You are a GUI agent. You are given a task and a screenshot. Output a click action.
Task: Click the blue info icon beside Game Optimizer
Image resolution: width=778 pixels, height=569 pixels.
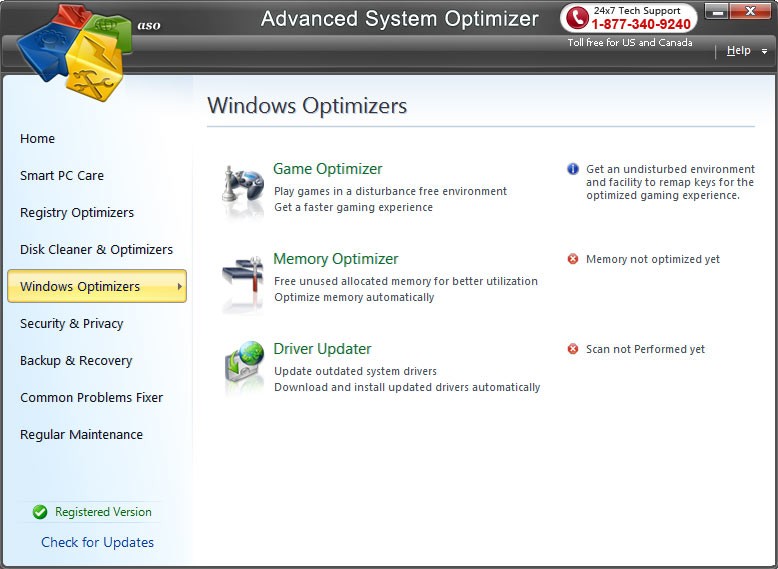[x=573, y=169]
